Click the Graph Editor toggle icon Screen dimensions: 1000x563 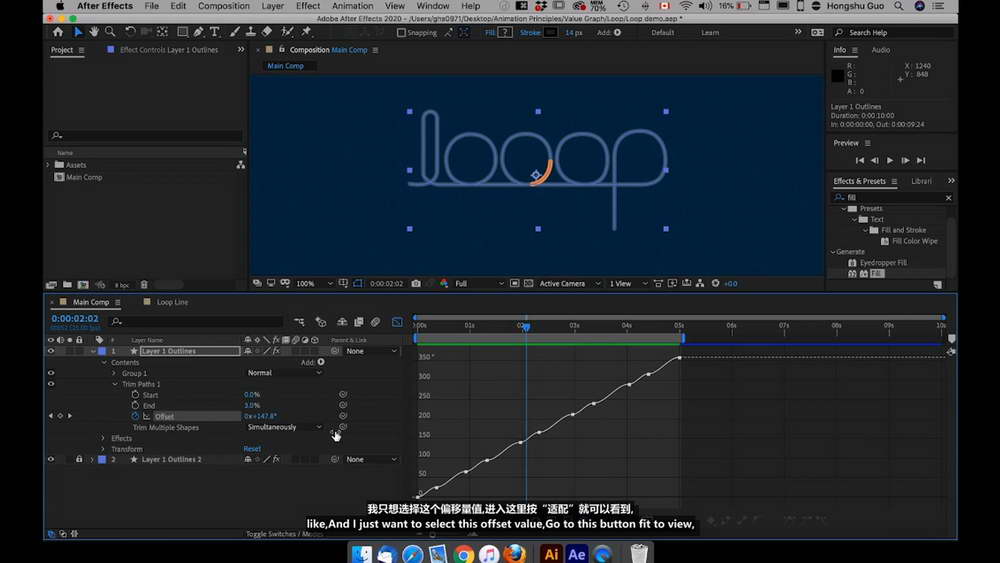(x=397, y=322)
